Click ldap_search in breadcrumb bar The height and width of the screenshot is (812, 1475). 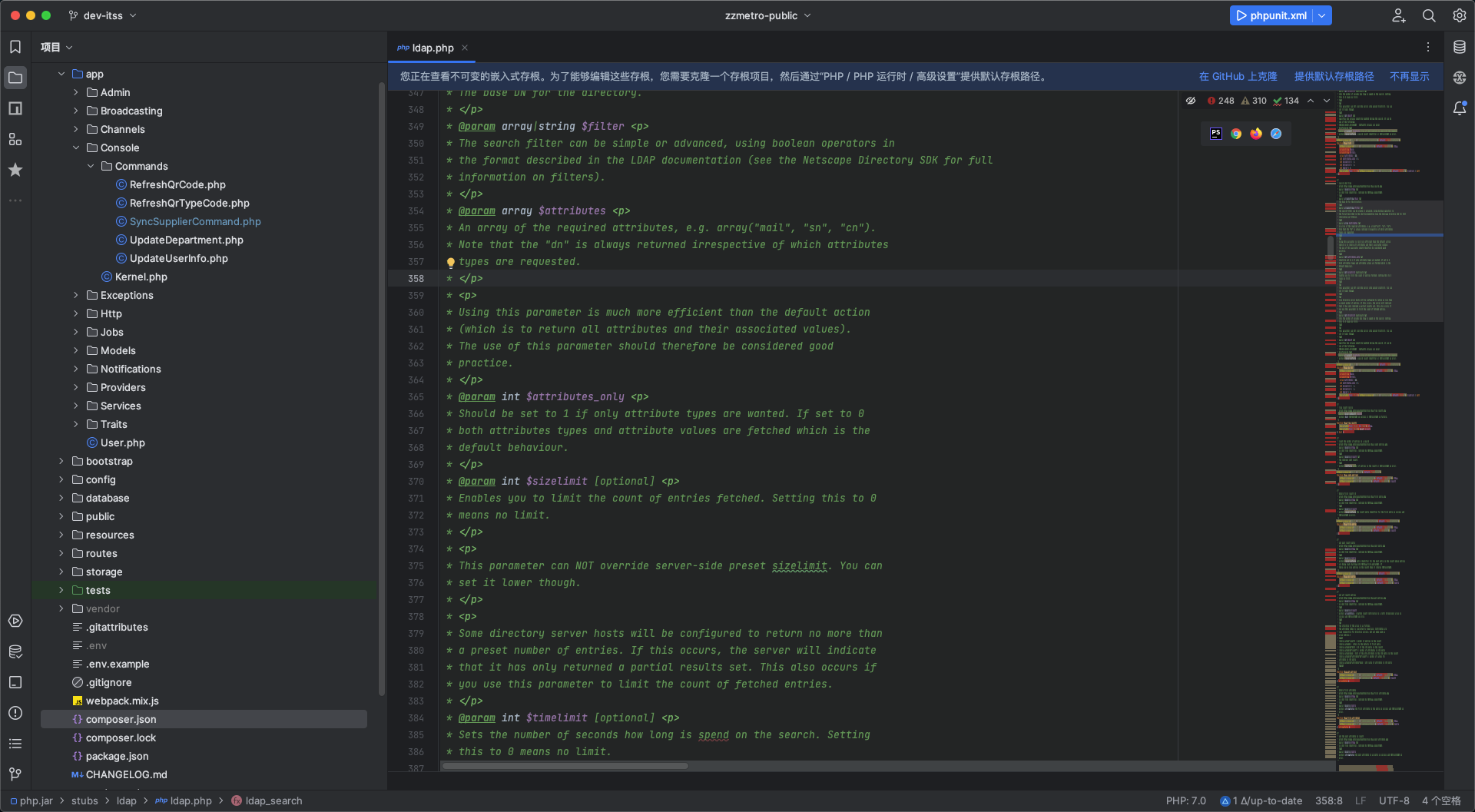click(267, 800)
